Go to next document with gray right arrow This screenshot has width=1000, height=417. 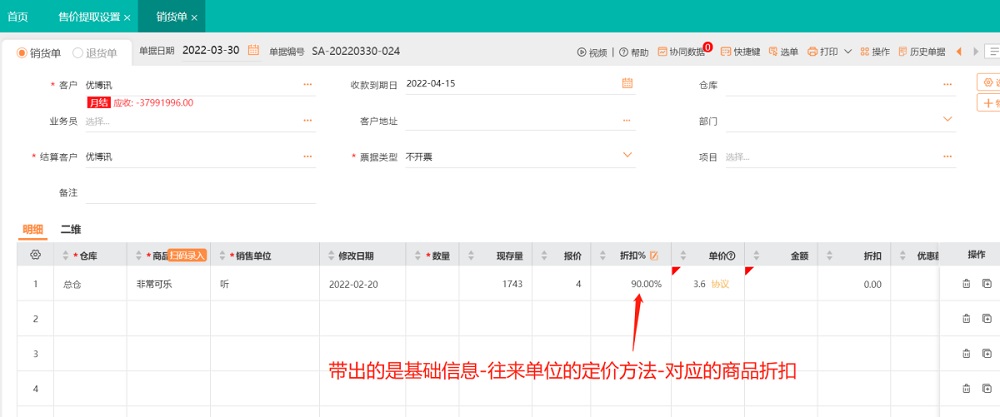click(975, 52)
